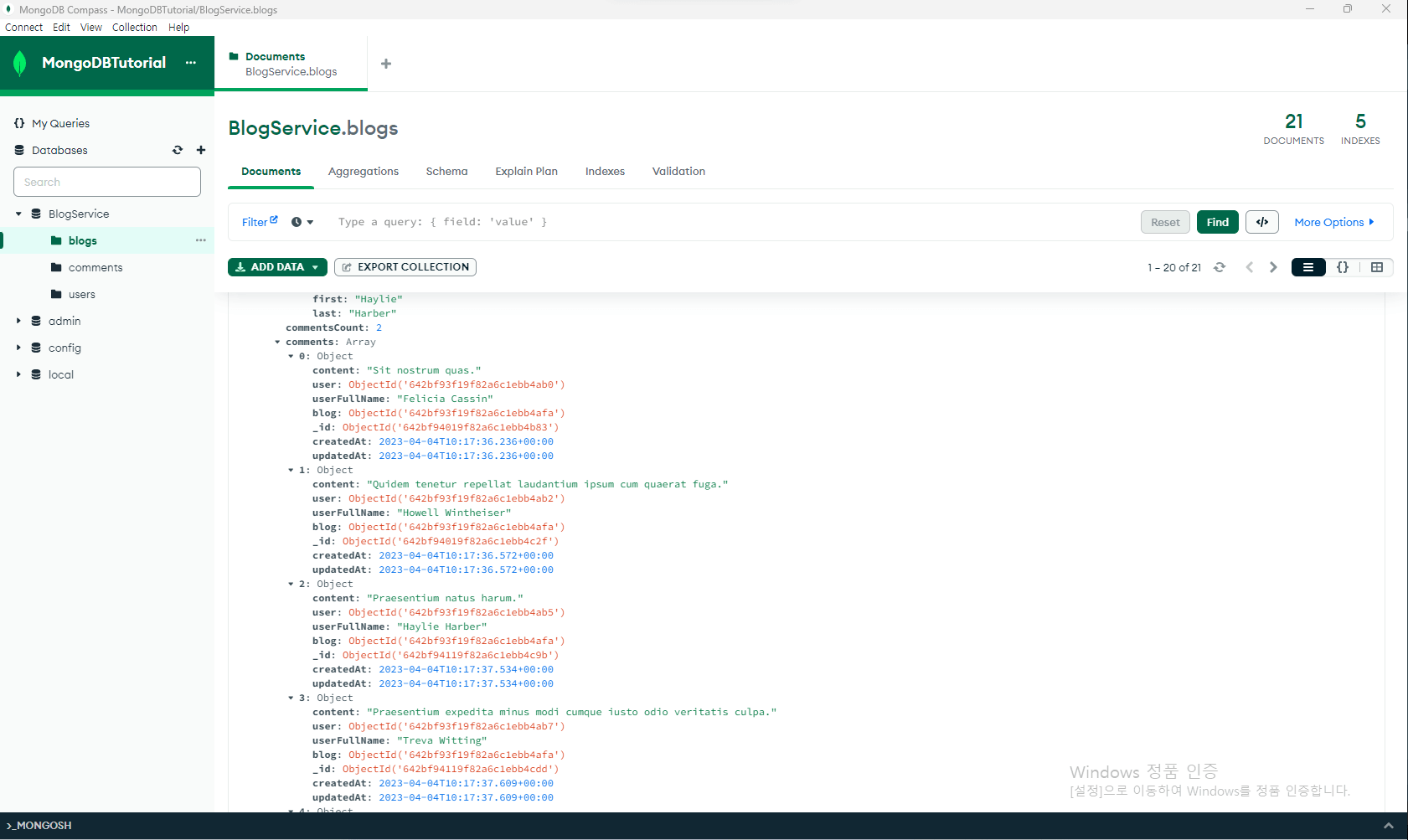This screenshot has height=840, width=1408.
Task: Switch to the Schema tab
Action: tap(446, 171)
